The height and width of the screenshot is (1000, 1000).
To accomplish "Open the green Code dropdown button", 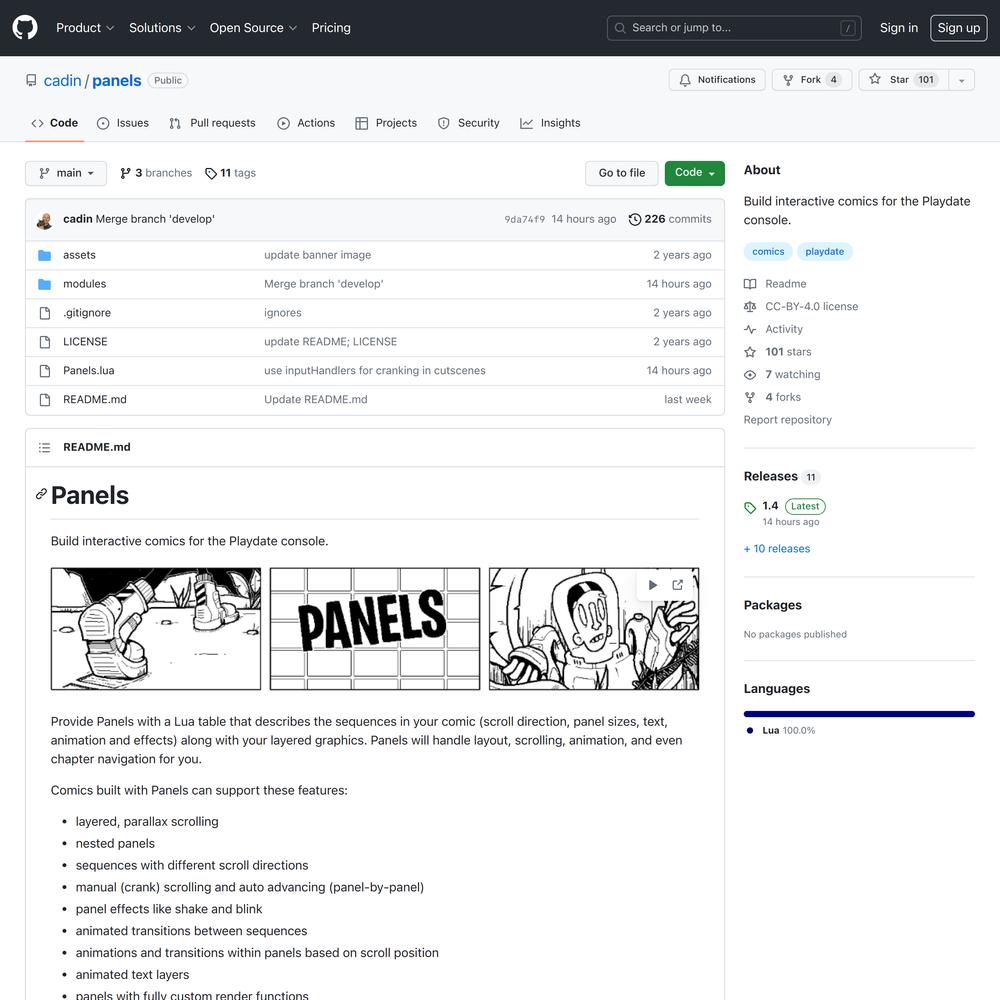I will (695, 173).
